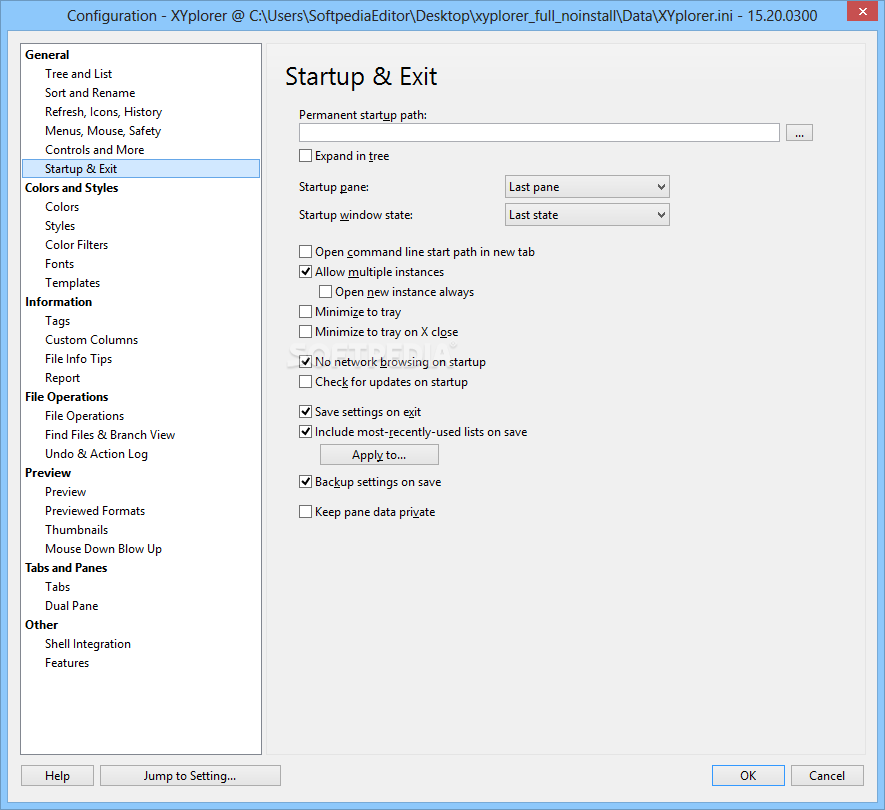The width and height of the screenshot is (885, 810).
Task: Enable Open new instance always
Action: [326, 292]
